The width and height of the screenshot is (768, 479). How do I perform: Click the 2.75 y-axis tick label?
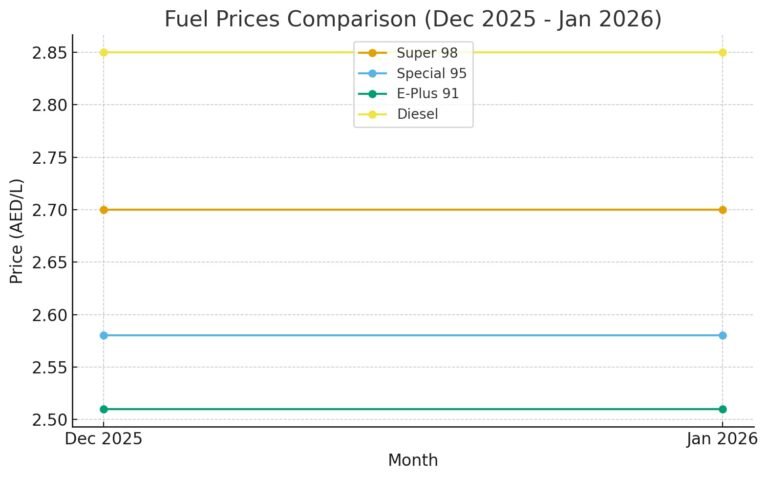pyautogui.click(x=45, y=157)
